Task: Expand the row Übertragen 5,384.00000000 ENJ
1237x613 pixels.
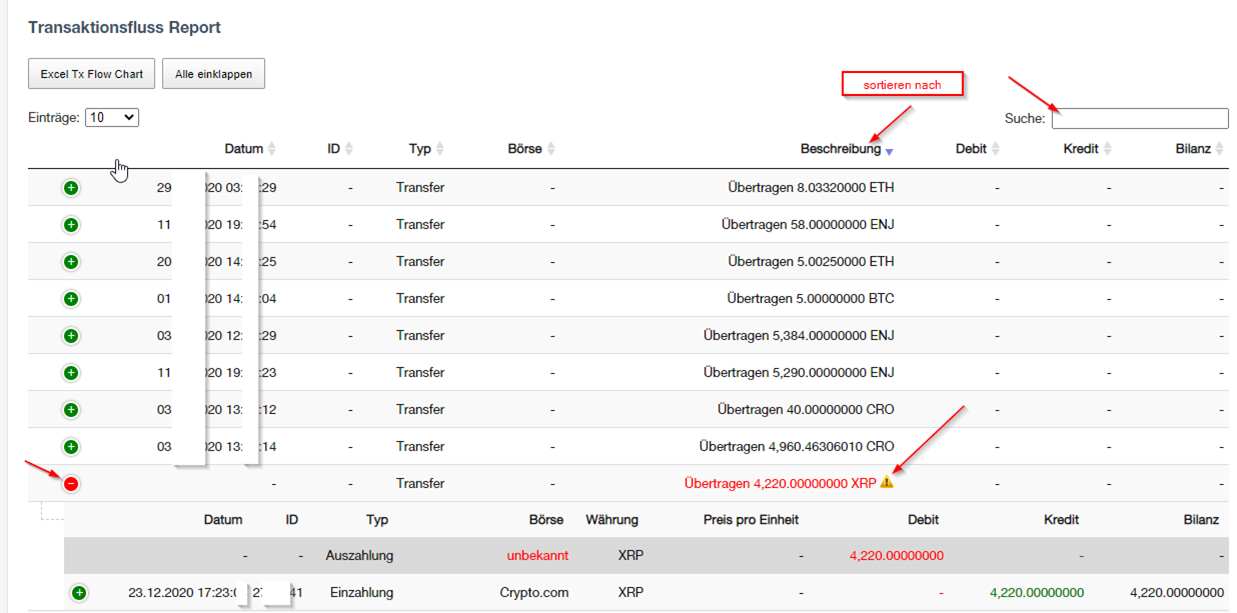Action: (71, 336)
